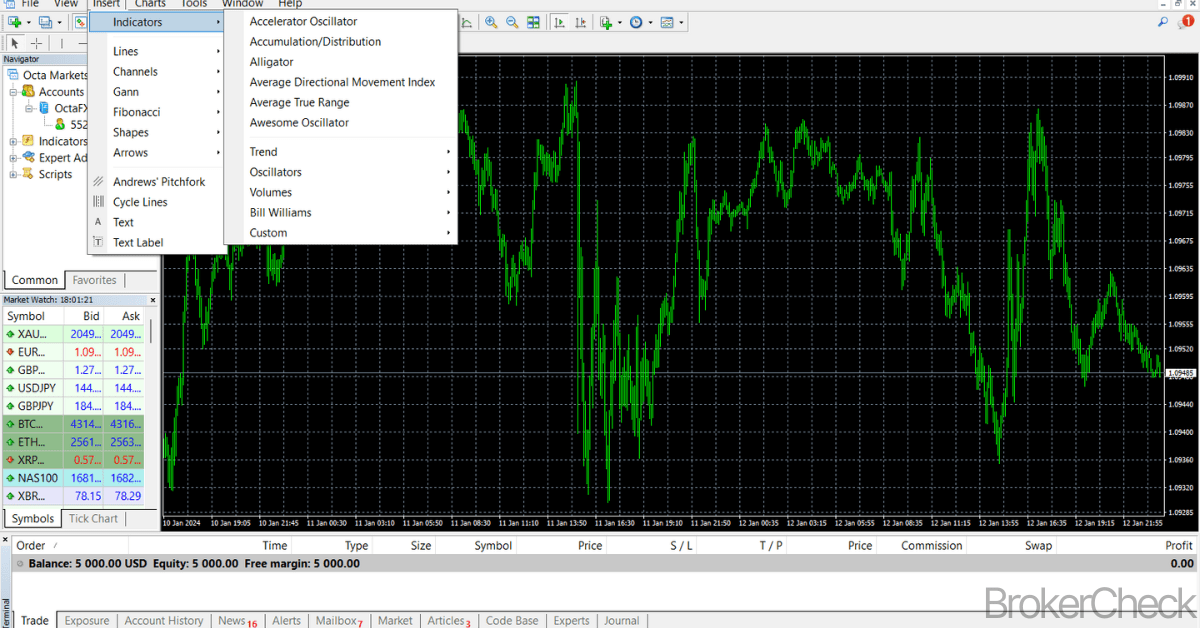1200x628 pixels.
Task: Click the current price marker 1.09485
Action: (x=1182, y=373)
